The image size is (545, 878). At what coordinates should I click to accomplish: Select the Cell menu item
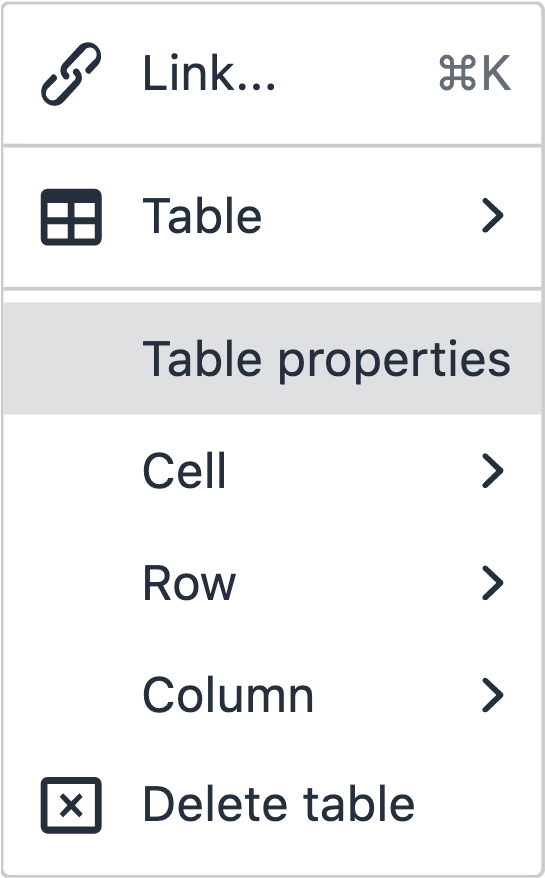272,470
